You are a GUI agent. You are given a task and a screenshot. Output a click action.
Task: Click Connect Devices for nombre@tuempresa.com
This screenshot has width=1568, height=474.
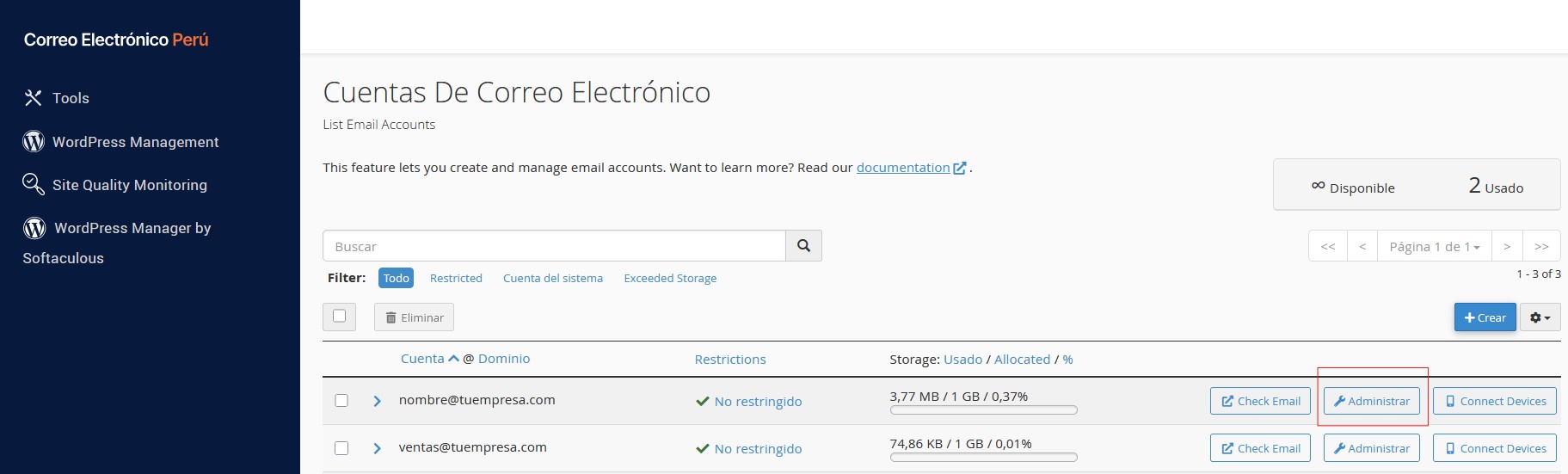click(1494, 401)
